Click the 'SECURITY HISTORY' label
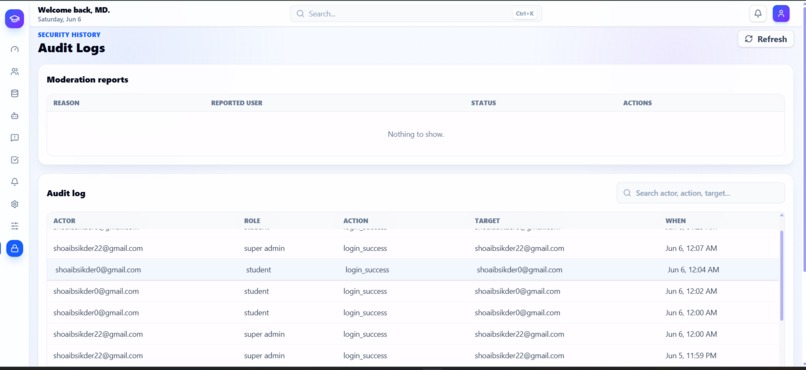The width and height of the screenshot is (806, 370). coord(69,35)
